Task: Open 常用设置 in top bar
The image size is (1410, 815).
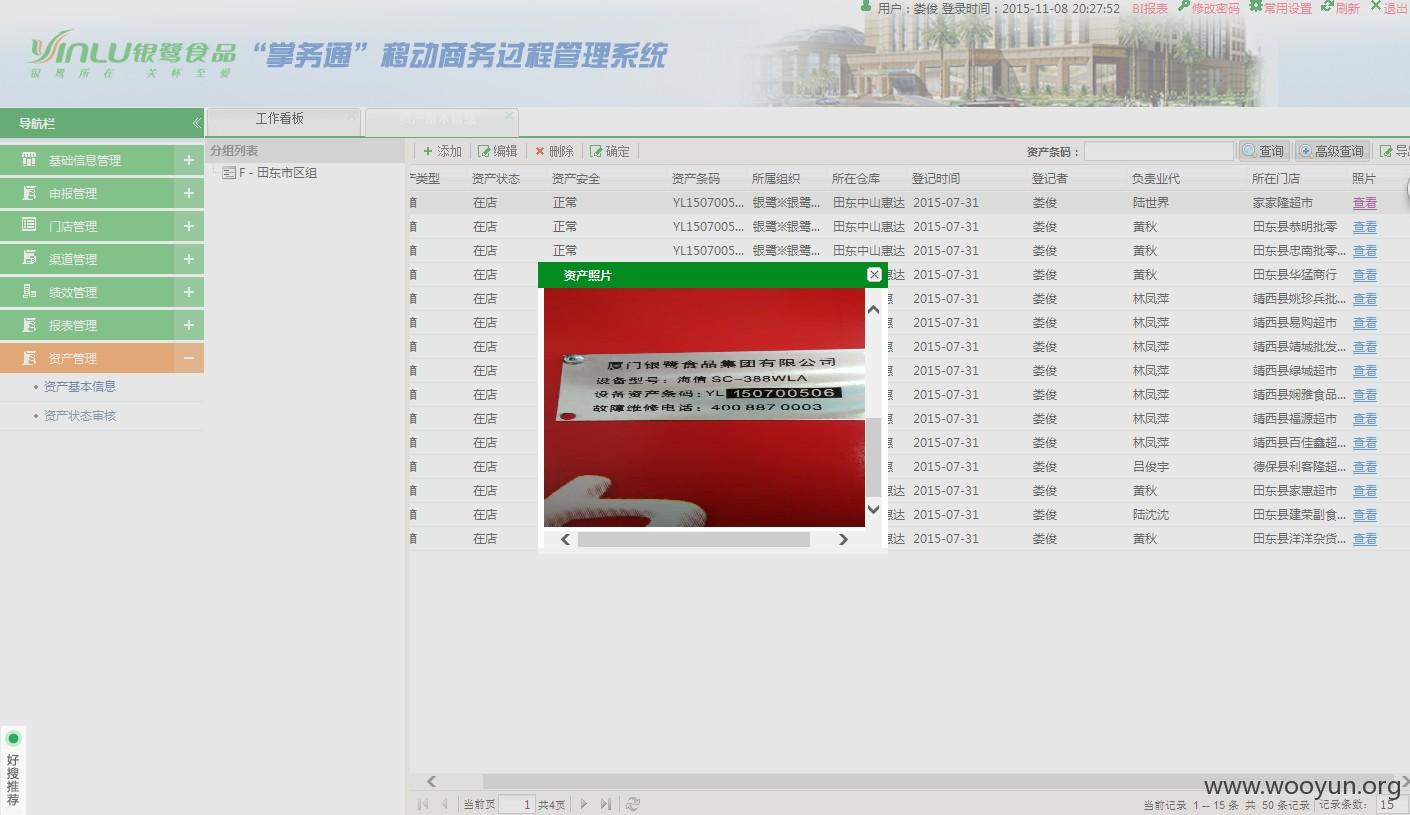Action: click(1281, 8)
